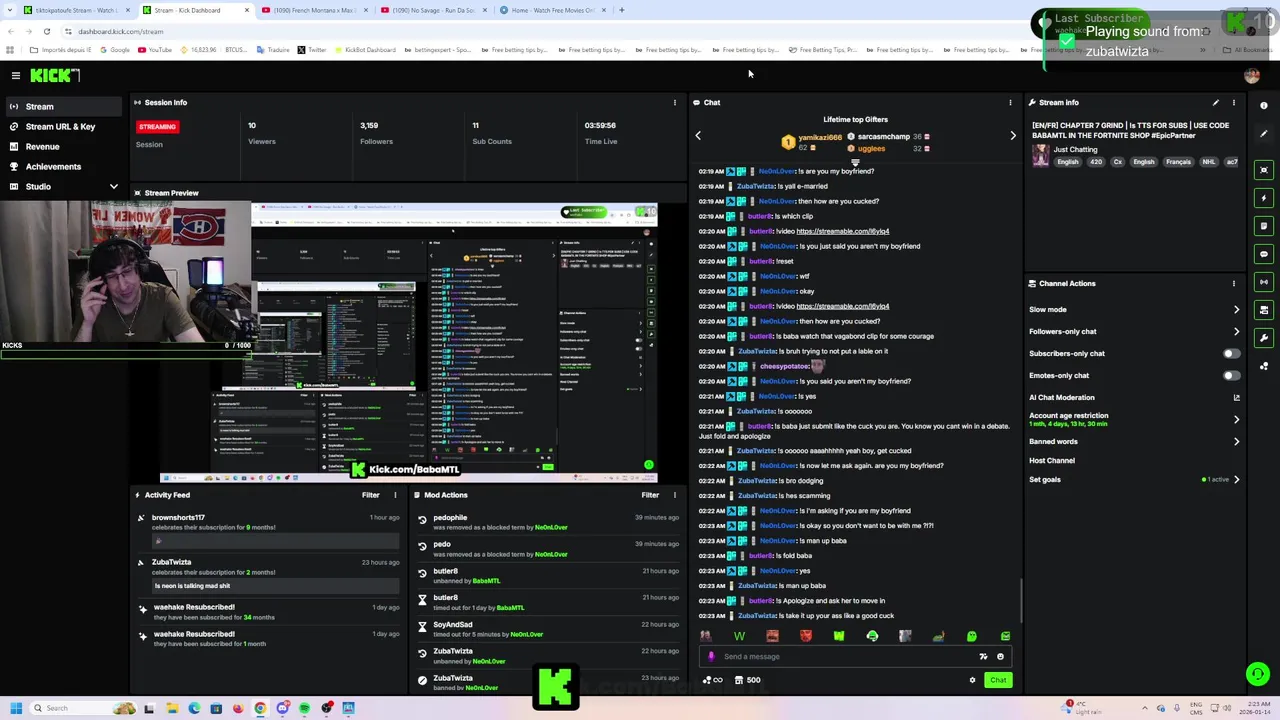1280x720 pixels.
Task: Open the green support headset bubble
Action: 1257,674
